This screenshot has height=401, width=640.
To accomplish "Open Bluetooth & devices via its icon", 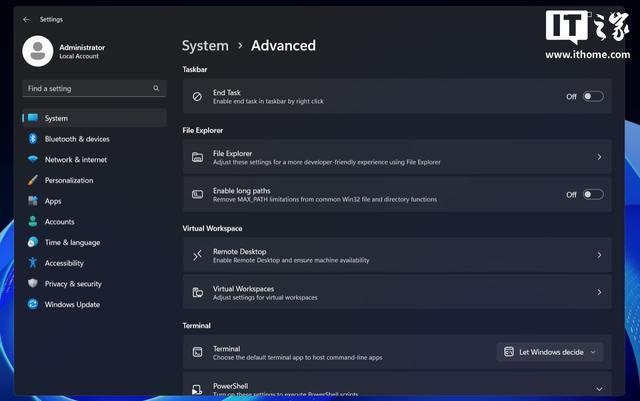I will coord(33,139).
